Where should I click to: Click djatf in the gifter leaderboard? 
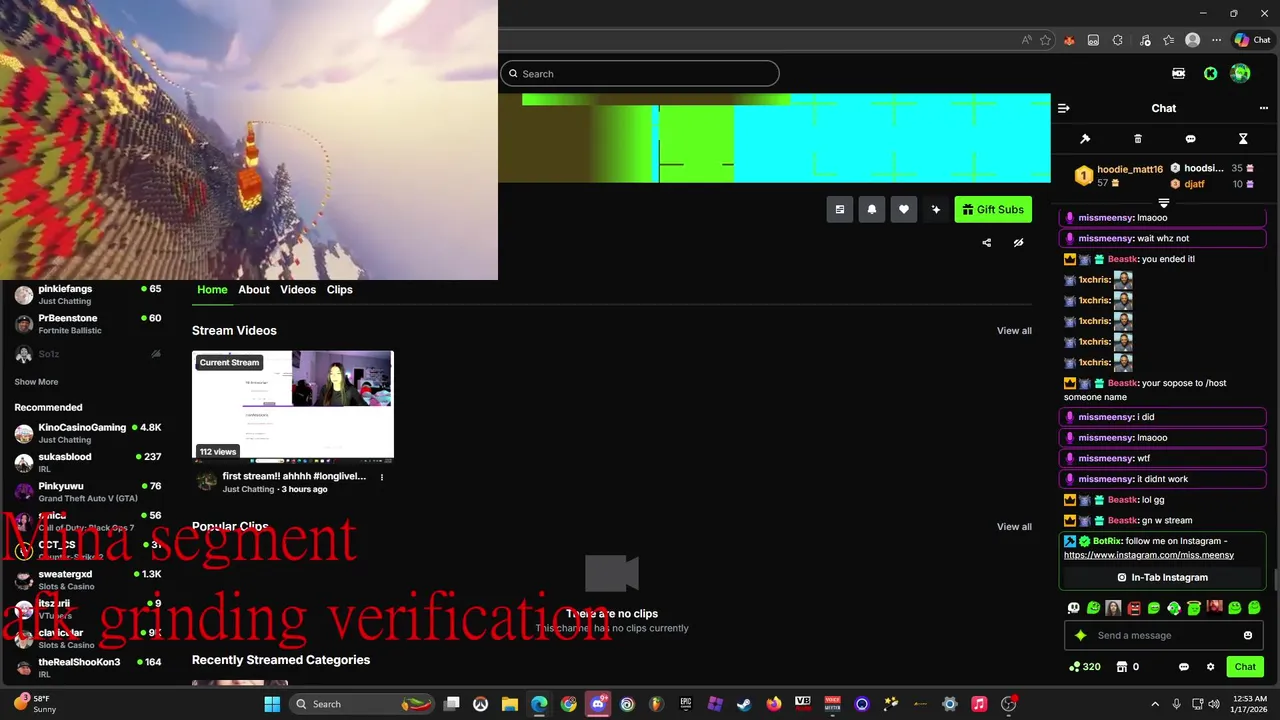pos(1194,184)
